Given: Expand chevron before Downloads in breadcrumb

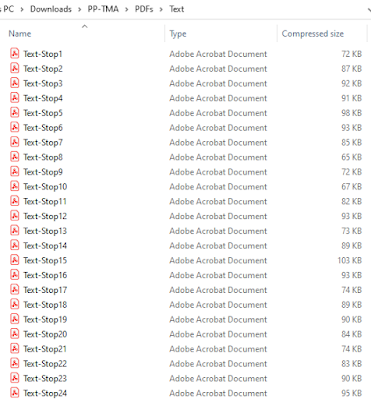Looking at the screenshot, I should (x=22, y=9).
